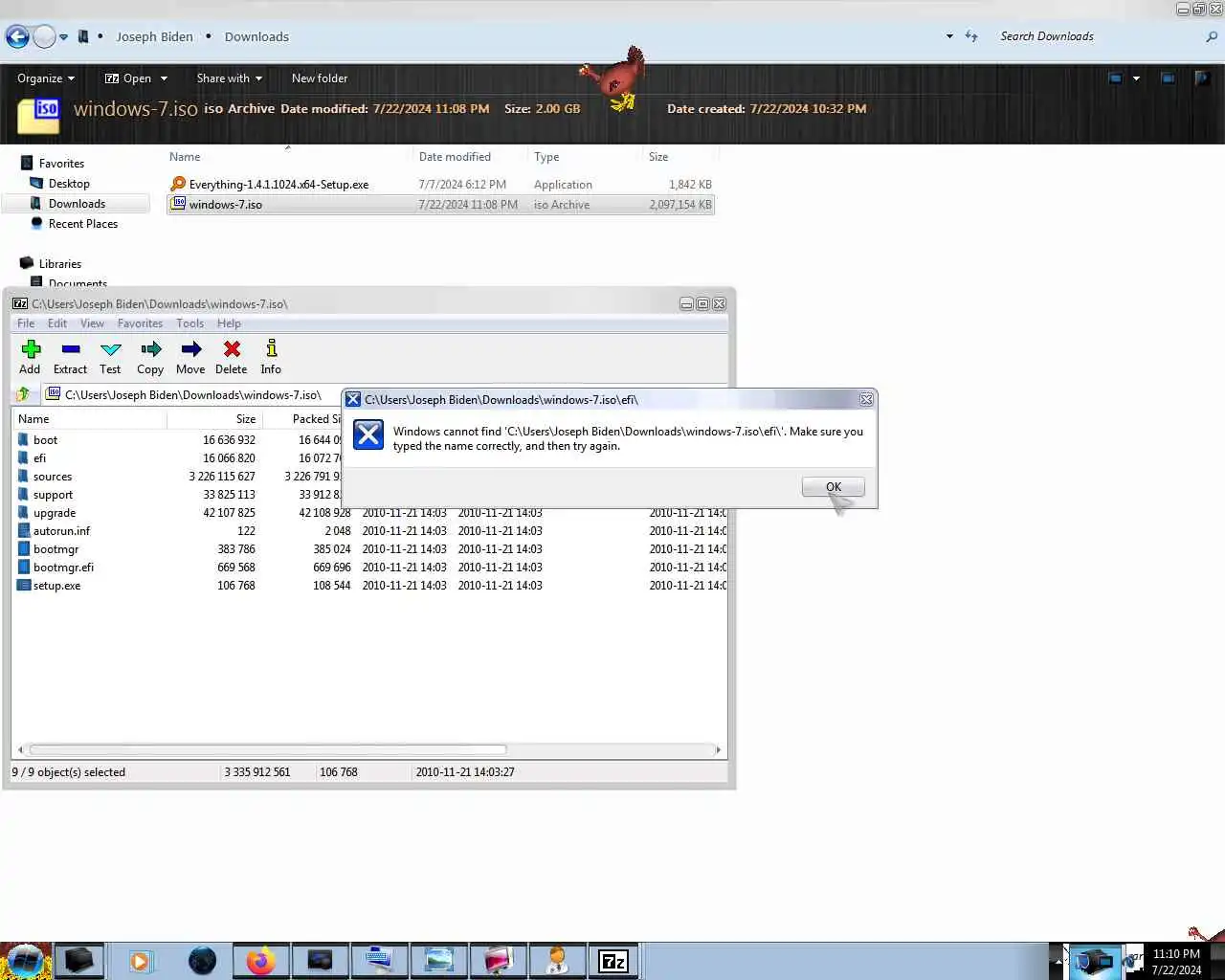This screenshot has height=980, width=1225.
Task: Select the sources folder in 7-Zip
Action: pyautogui.click(x=53, y=477)
